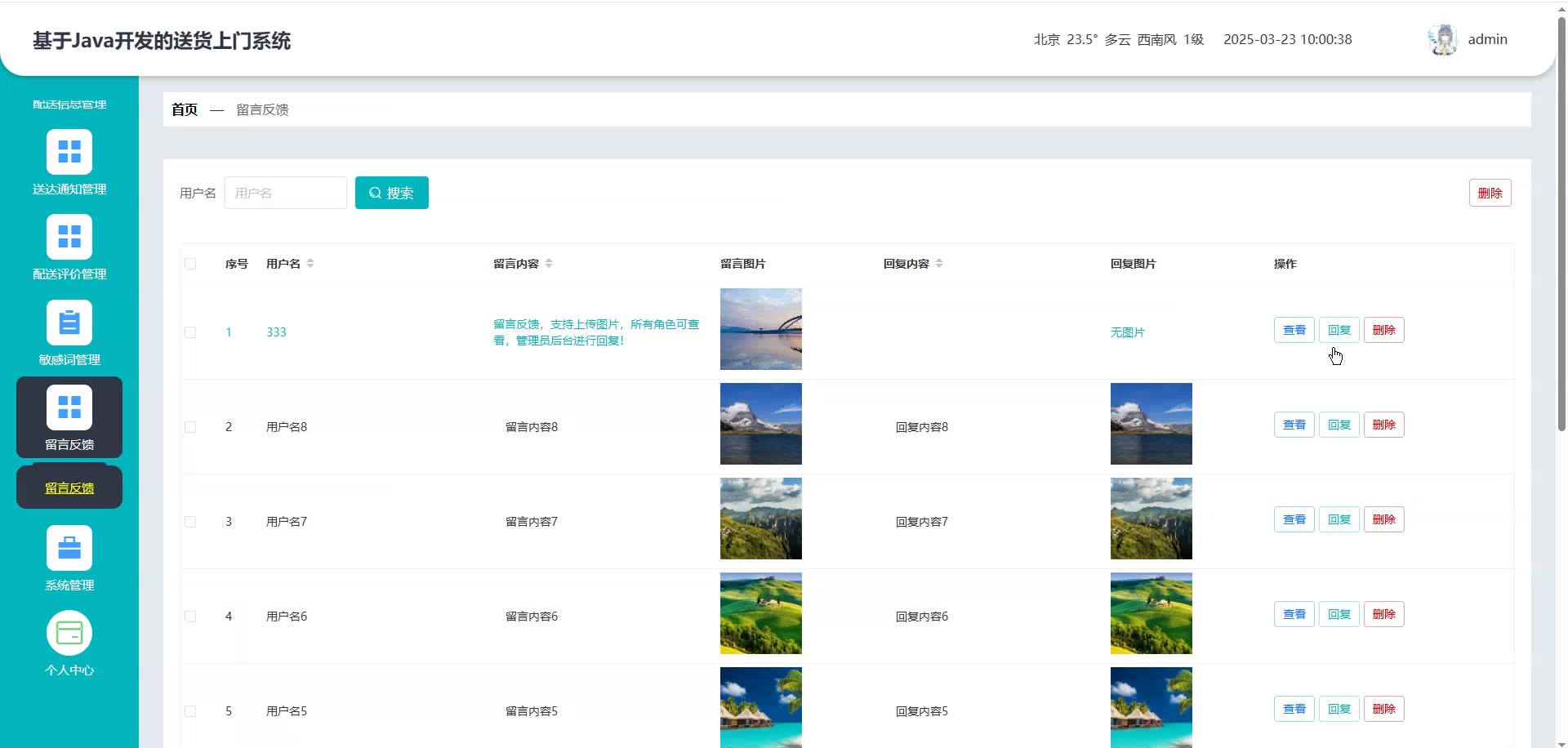Open 回复图片 thumbnail for 用户名8

(1151, 424)
